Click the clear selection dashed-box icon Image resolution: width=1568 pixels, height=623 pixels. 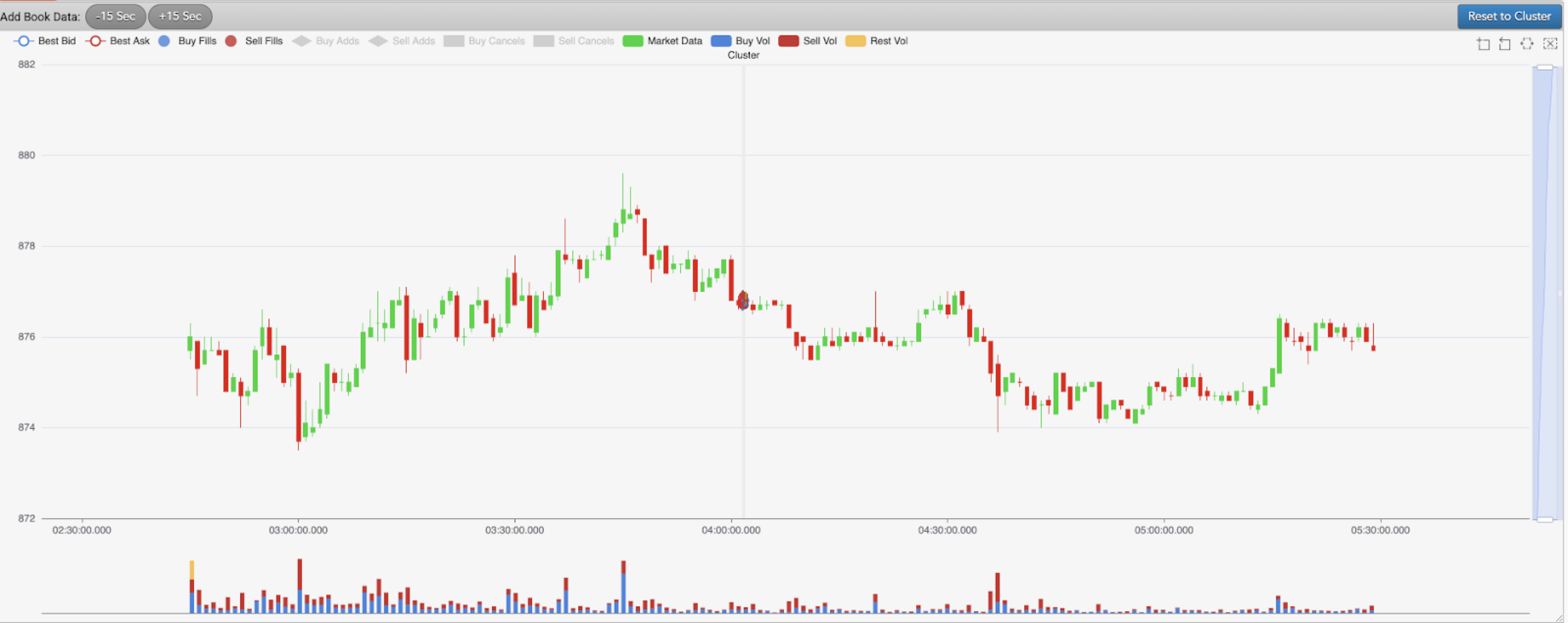coord(1550,44)
